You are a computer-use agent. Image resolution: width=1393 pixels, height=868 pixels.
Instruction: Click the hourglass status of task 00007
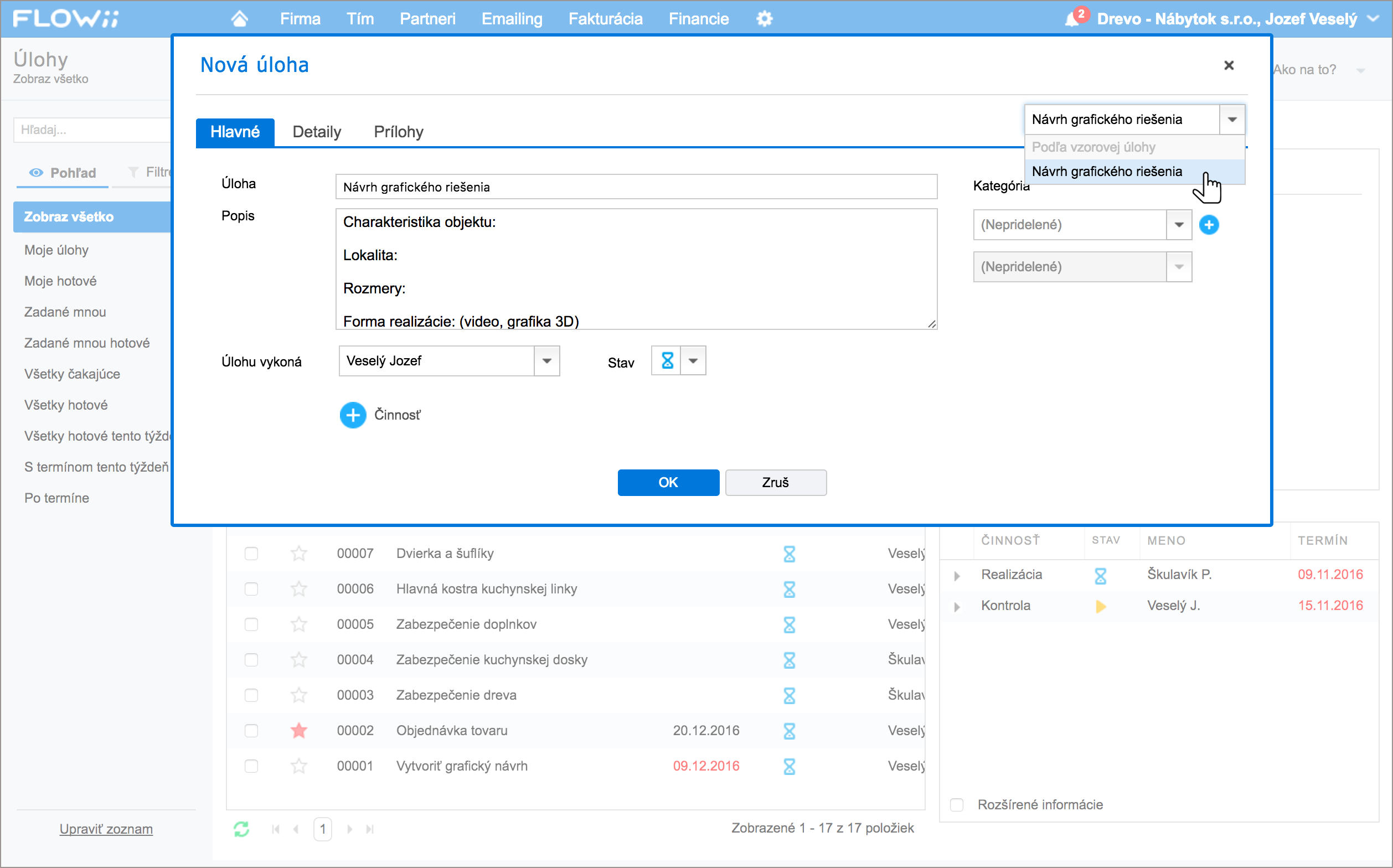[789, 554]
